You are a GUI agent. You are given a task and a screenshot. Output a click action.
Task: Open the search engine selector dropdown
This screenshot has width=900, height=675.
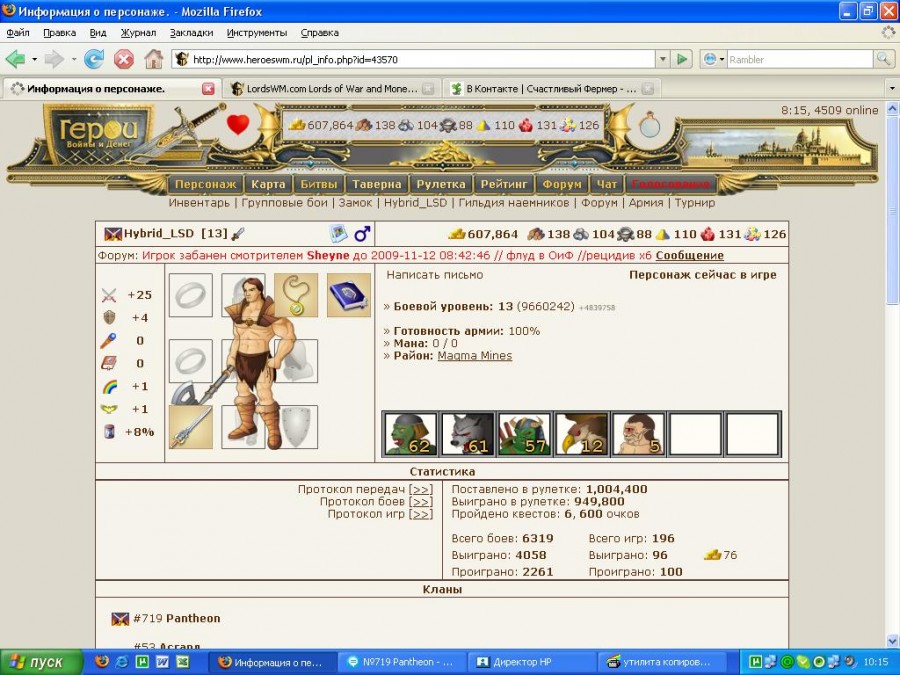pos(713,59)
